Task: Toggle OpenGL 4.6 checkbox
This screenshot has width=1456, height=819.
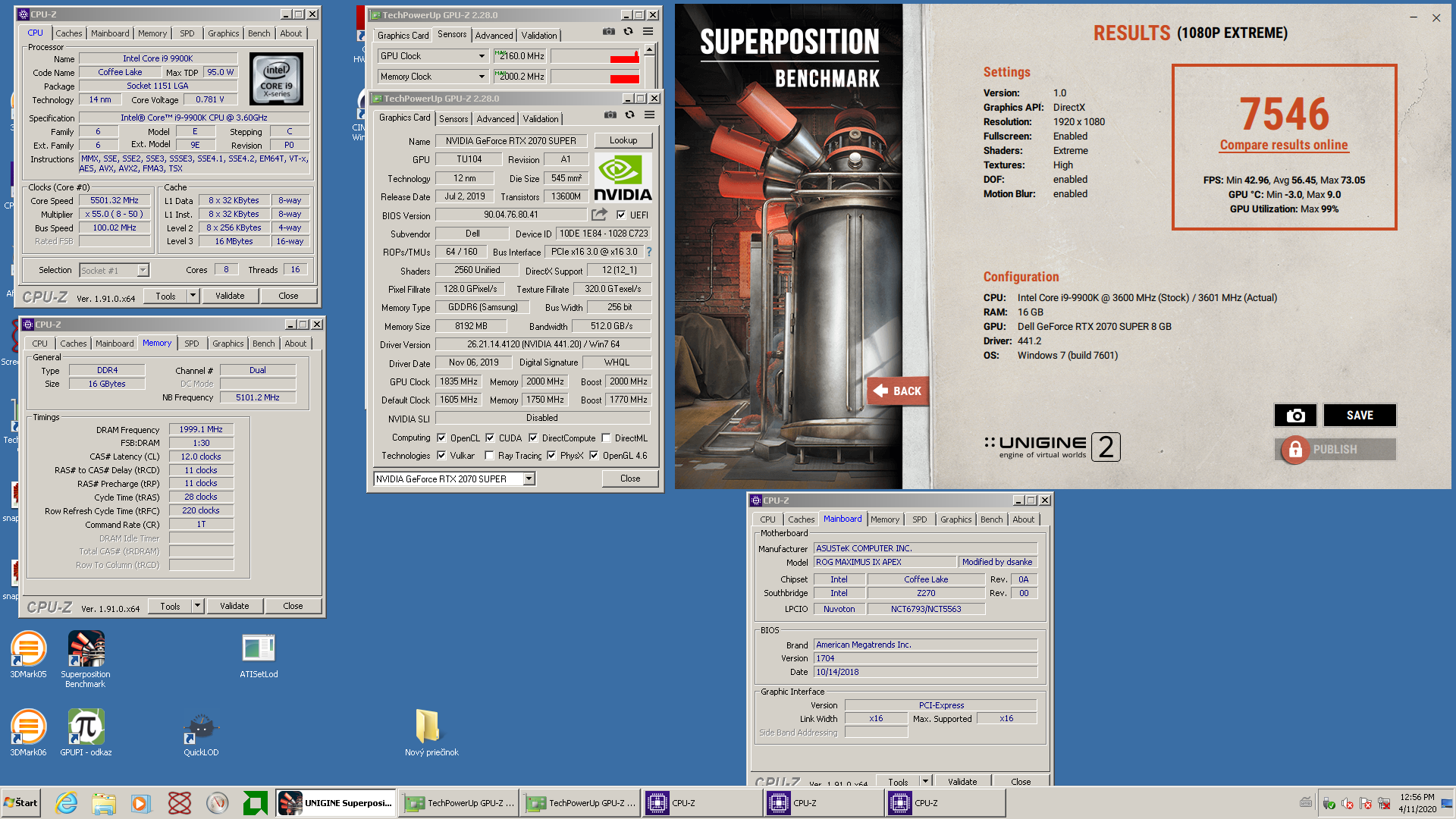Action: point(594,456)
